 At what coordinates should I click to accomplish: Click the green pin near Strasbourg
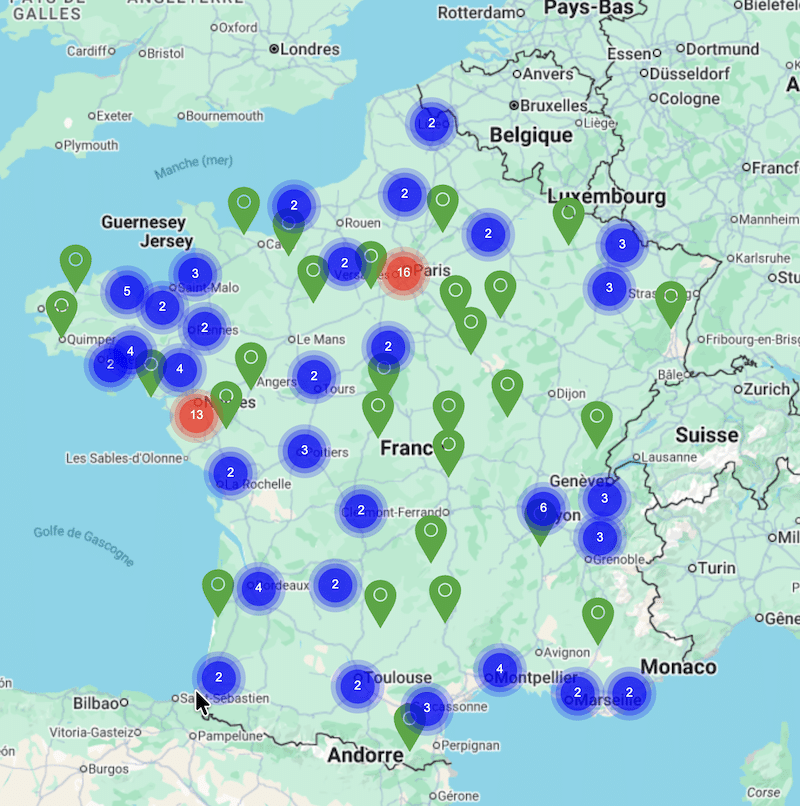pyautogui.click(x=671, y=299)
